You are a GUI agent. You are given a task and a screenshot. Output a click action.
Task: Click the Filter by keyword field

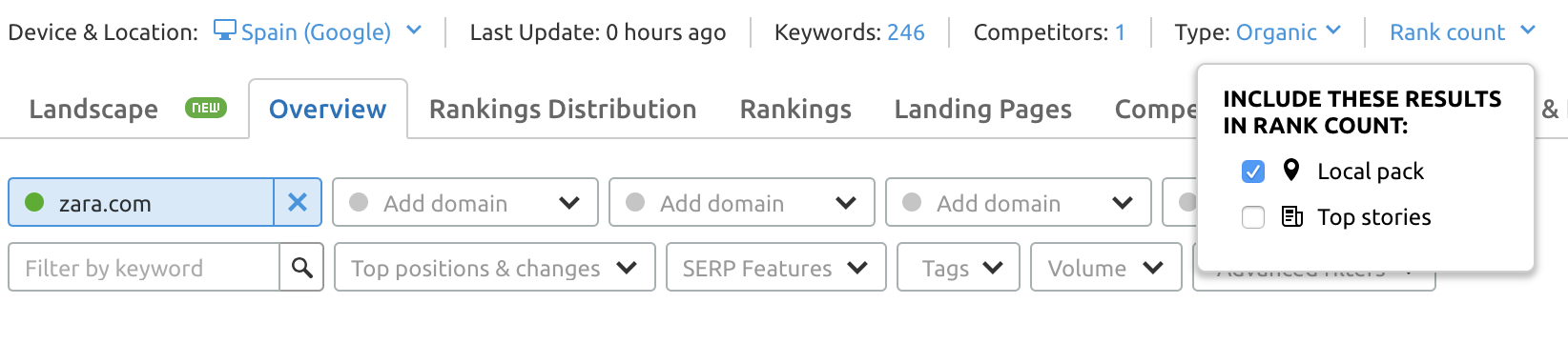pyautogui.click(x=144, y=268)
